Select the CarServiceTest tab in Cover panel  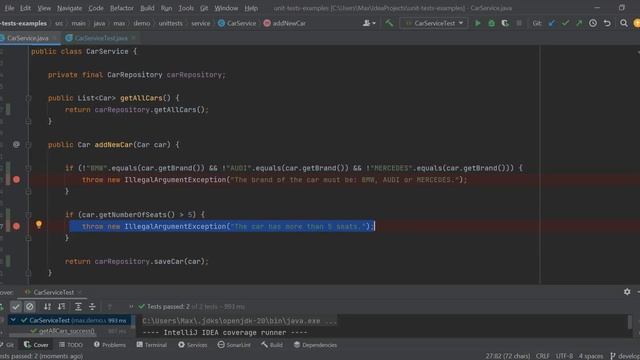click(53, 292)
